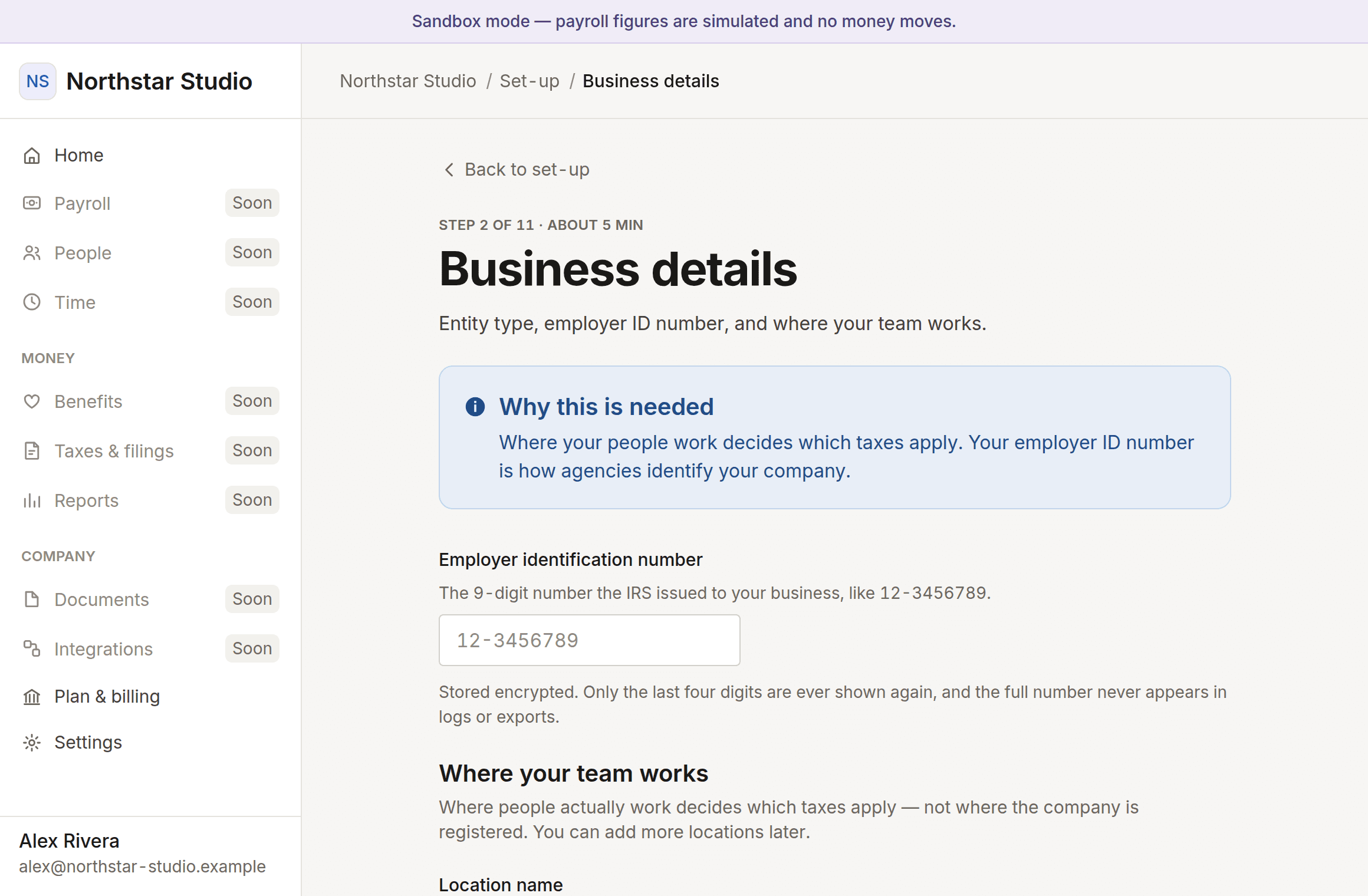This screenshot has width=1368, height=896.
Task: Click the Soon badge beside Taxes & filings
Action: 252,450
